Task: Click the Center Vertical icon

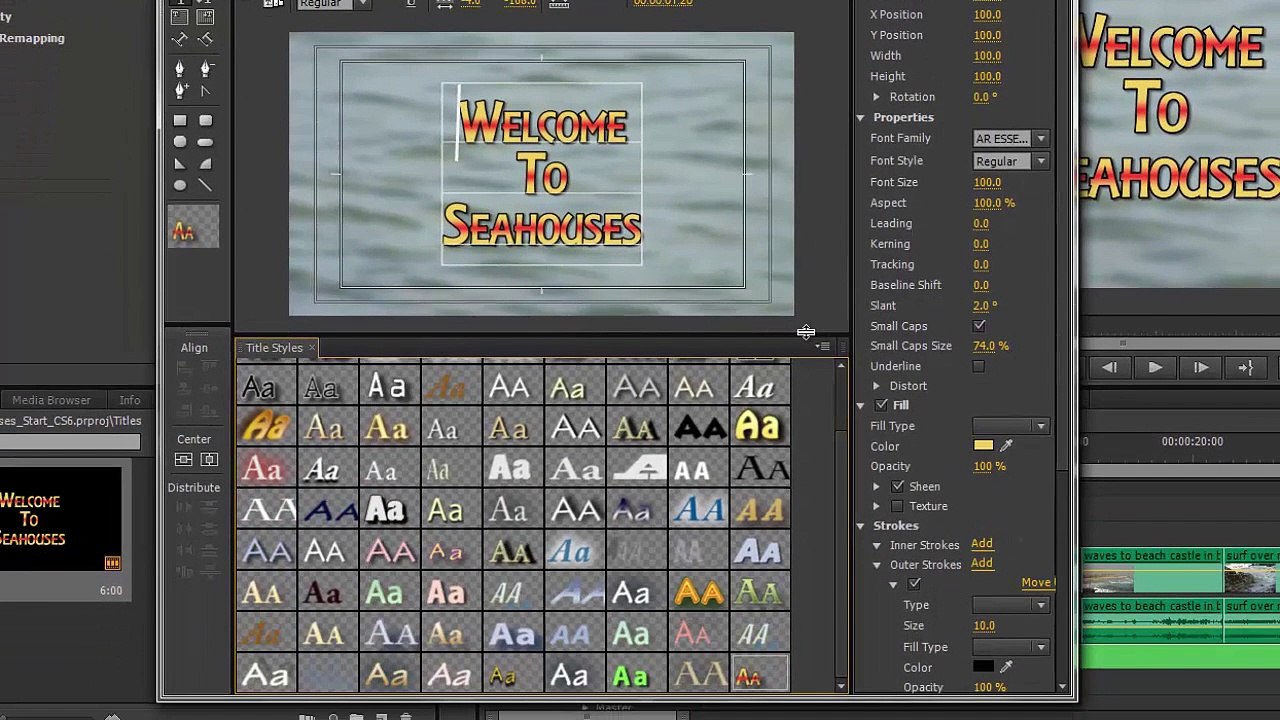Action: [183, 459]
